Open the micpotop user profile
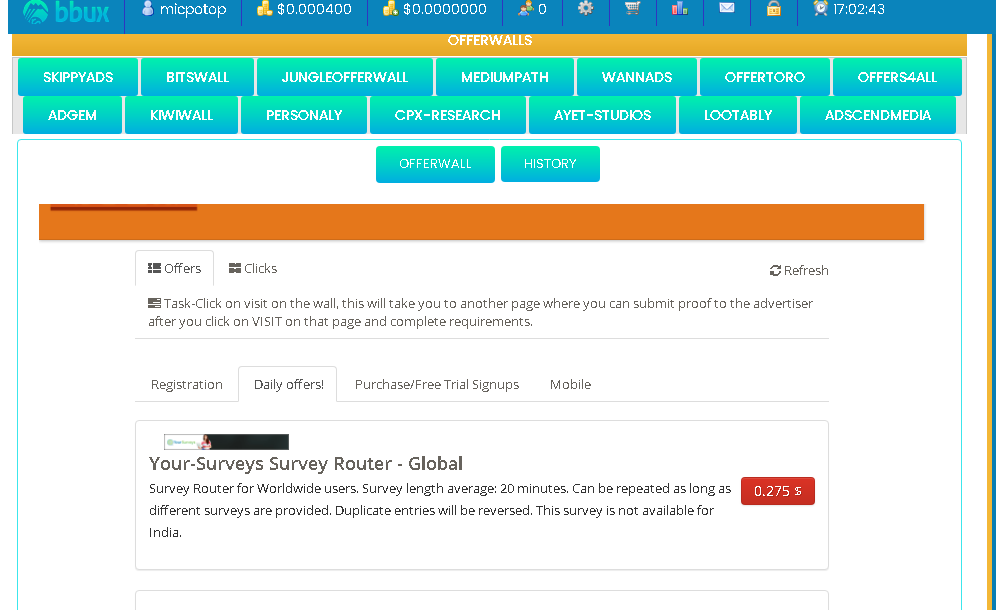Viewport: 996px width, 610px height. (x=184, y=10)
